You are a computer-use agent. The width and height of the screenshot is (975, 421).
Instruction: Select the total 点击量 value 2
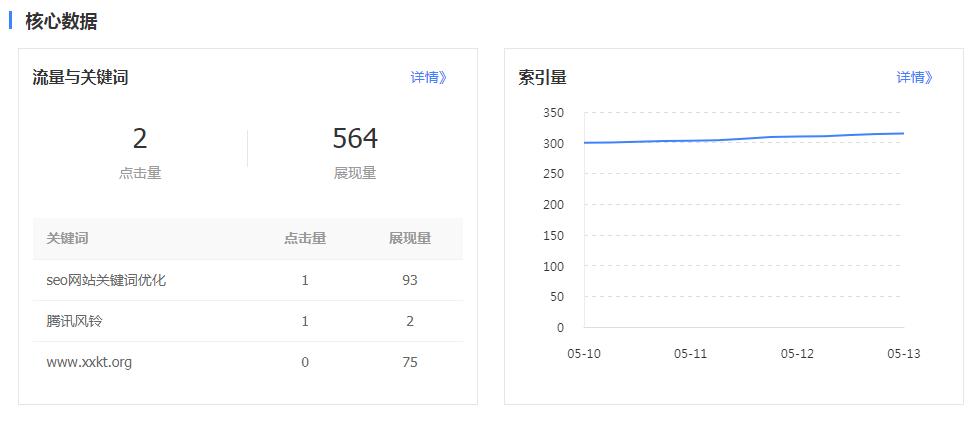(140, 138)
